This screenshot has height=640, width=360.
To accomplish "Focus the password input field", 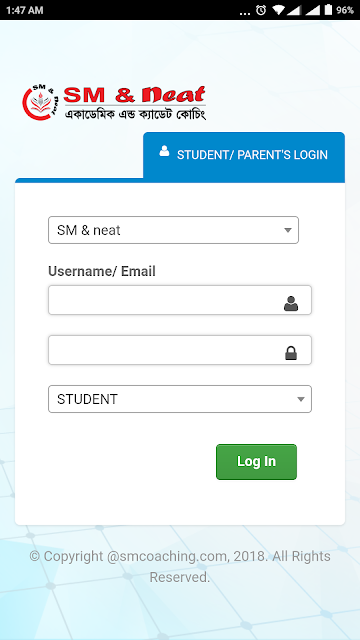I will pos(180,350).
